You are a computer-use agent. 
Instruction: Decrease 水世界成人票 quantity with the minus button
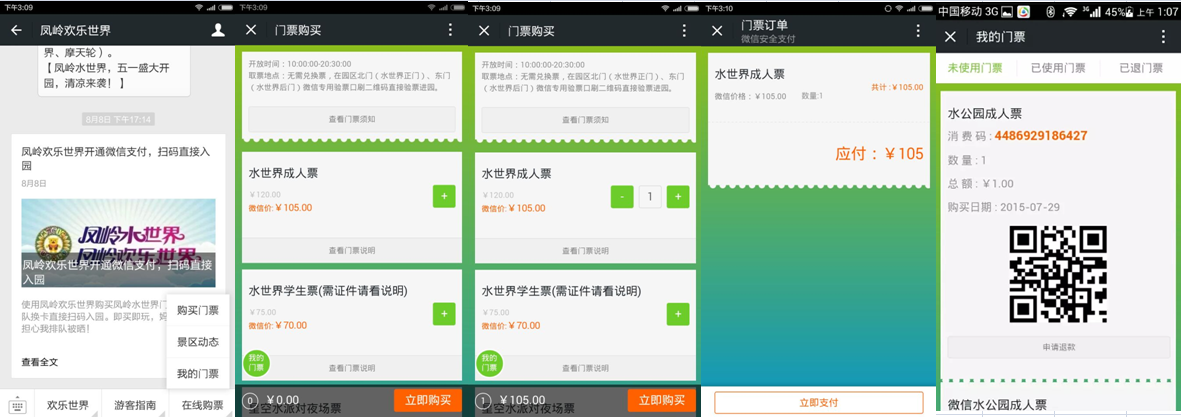click(x=621, y=197)
